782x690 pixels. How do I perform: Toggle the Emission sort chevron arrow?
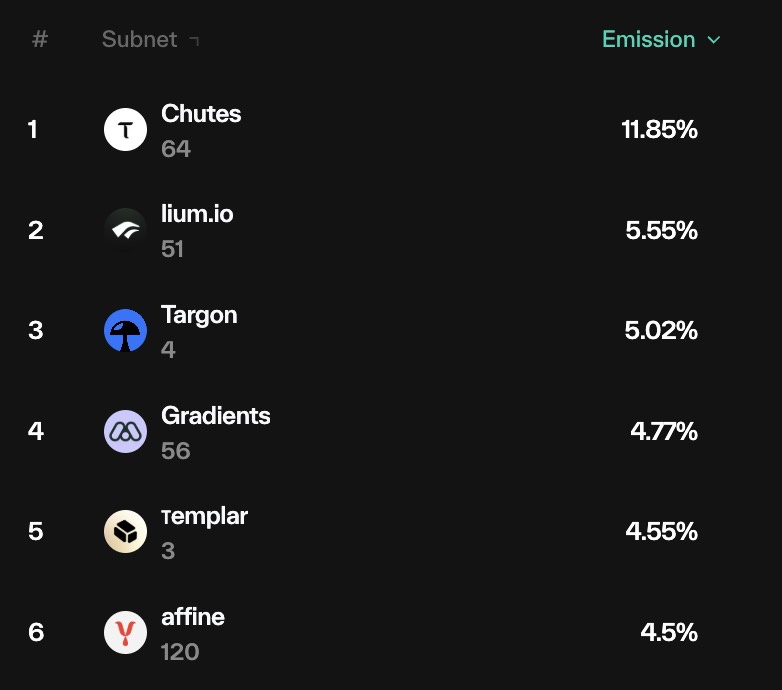(714, 40)
